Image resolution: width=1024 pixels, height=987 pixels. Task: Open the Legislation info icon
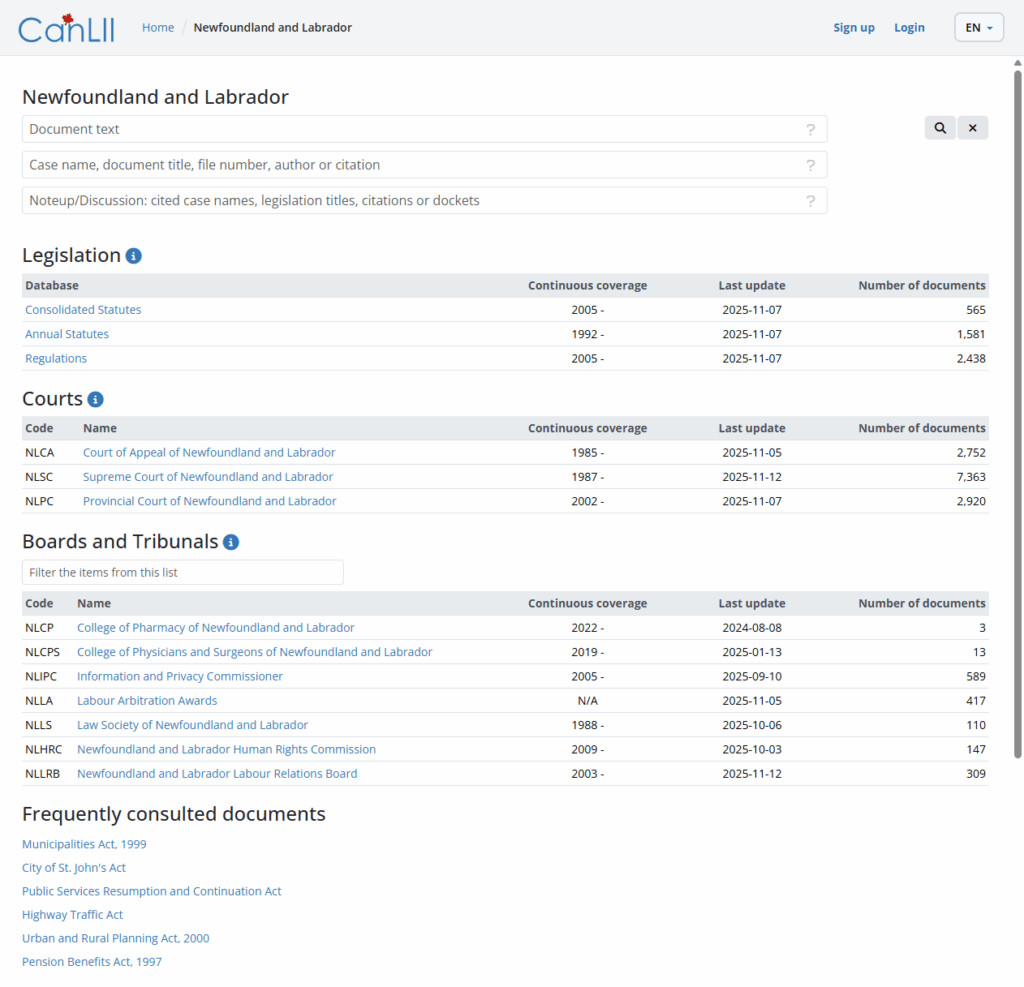(x=134, y=256)
